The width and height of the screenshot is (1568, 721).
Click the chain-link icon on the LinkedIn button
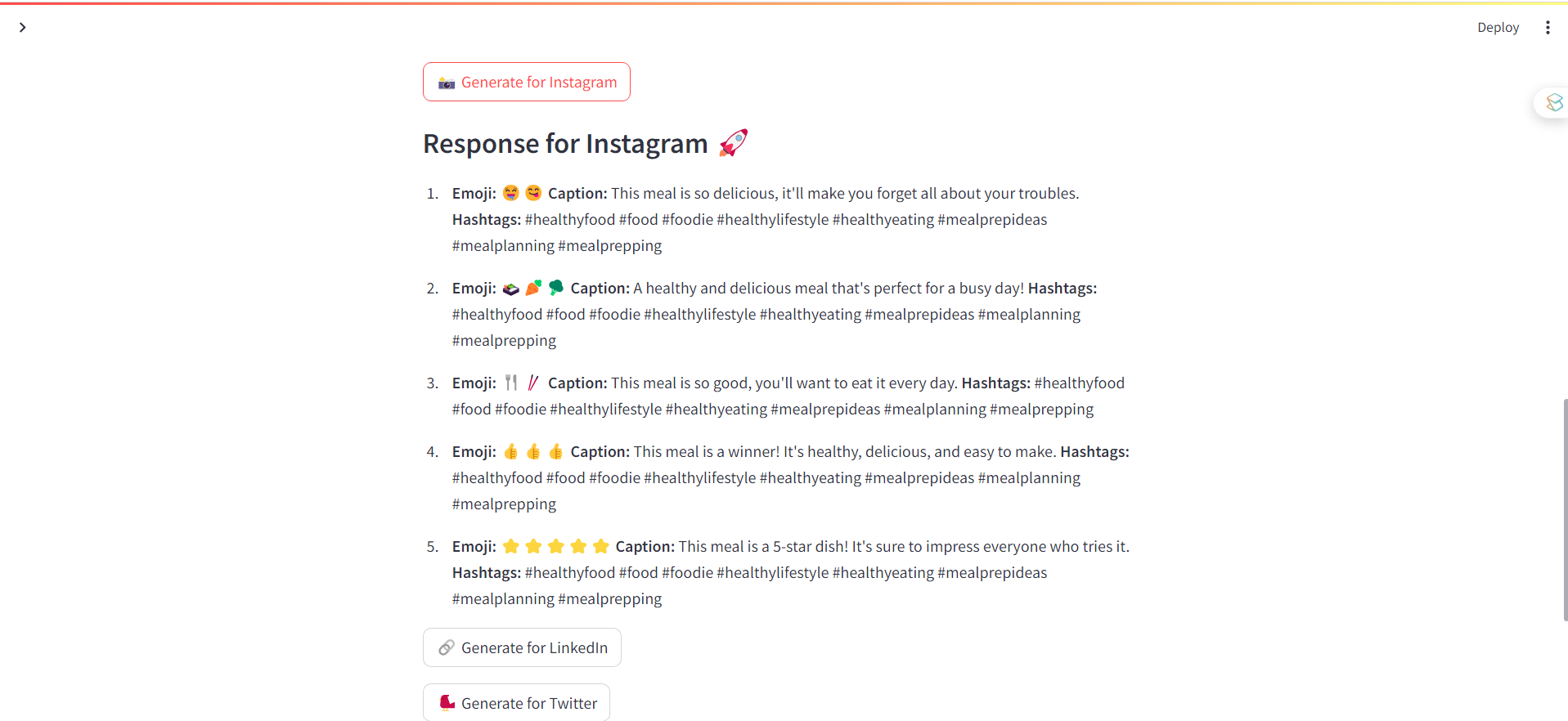click(447, 648)
